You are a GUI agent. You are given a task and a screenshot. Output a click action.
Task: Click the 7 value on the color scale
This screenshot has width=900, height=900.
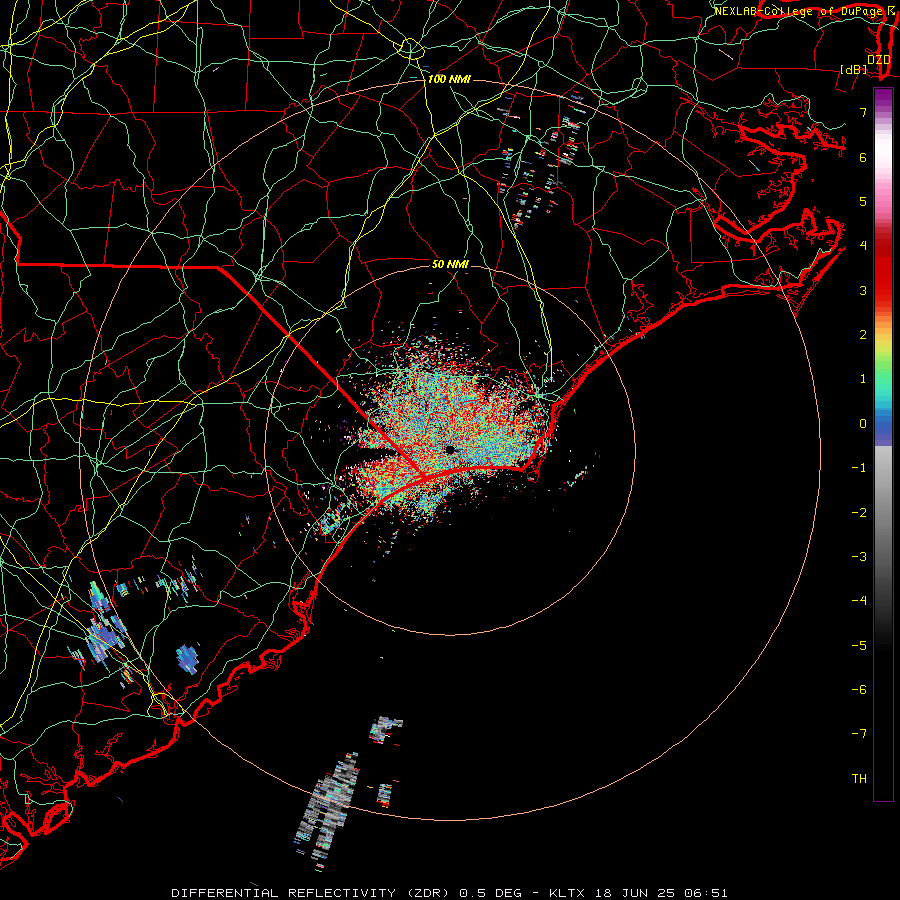[863, 112]
